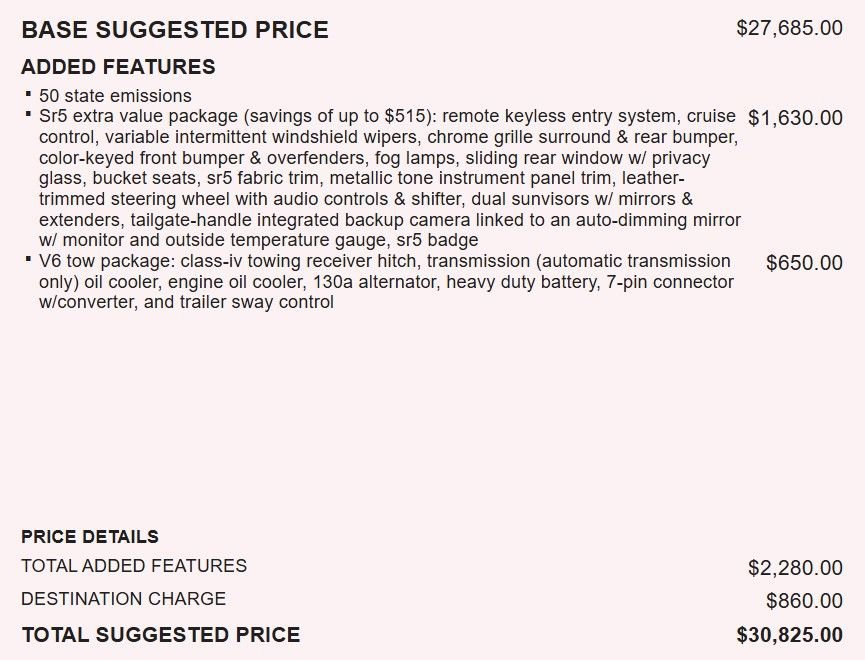The image size is (865, 660).
Task: Click the ADDED FEATURES heading
Action: tap(118, 67)
